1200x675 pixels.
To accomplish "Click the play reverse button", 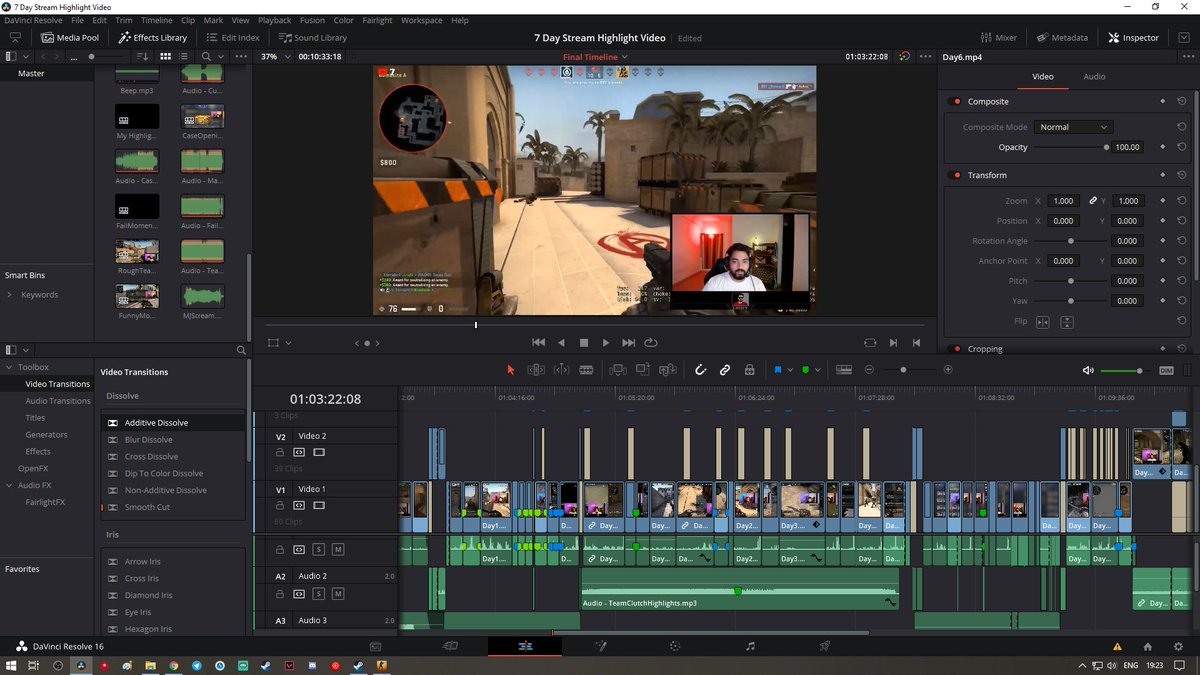I will point(561,342).
